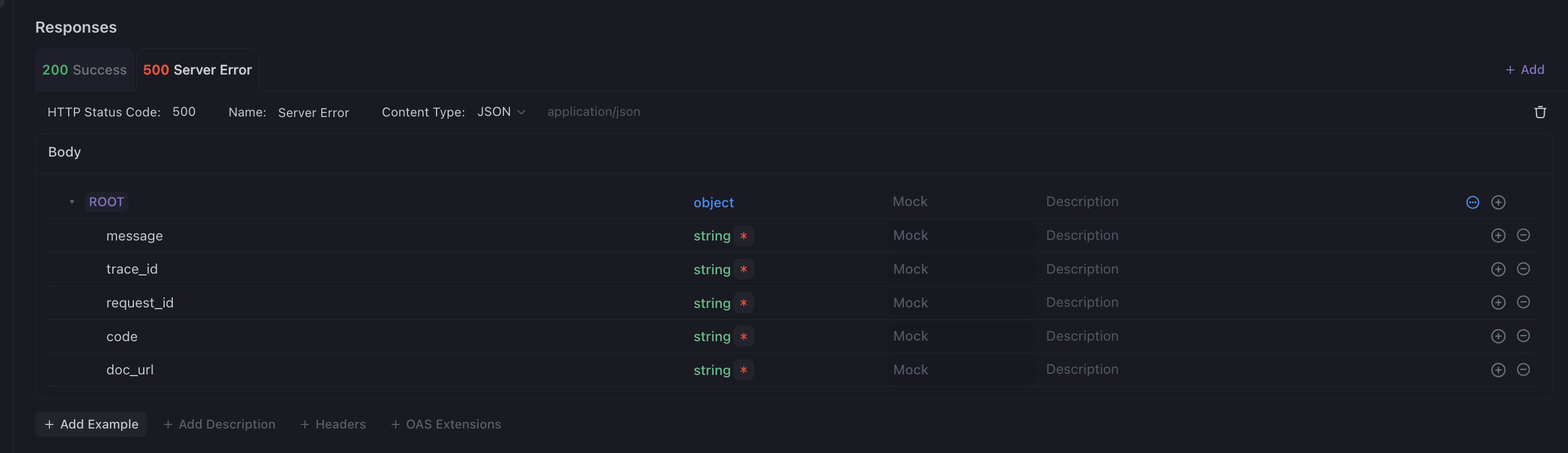This screenshot has height=453, width=1568.
Task: Change the type of code field
Action: point(712,336)
